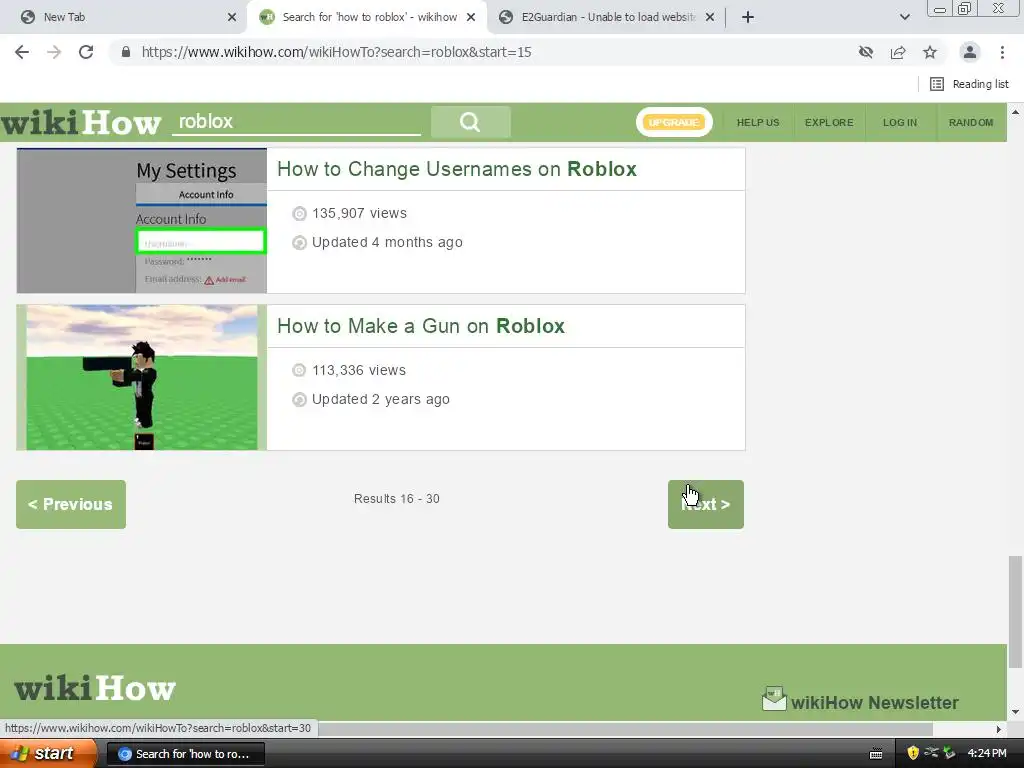Image resolution: width=1024 pixels, height=768 pixels.
Task: Go to the Previous results page
Action: point(71,504)
